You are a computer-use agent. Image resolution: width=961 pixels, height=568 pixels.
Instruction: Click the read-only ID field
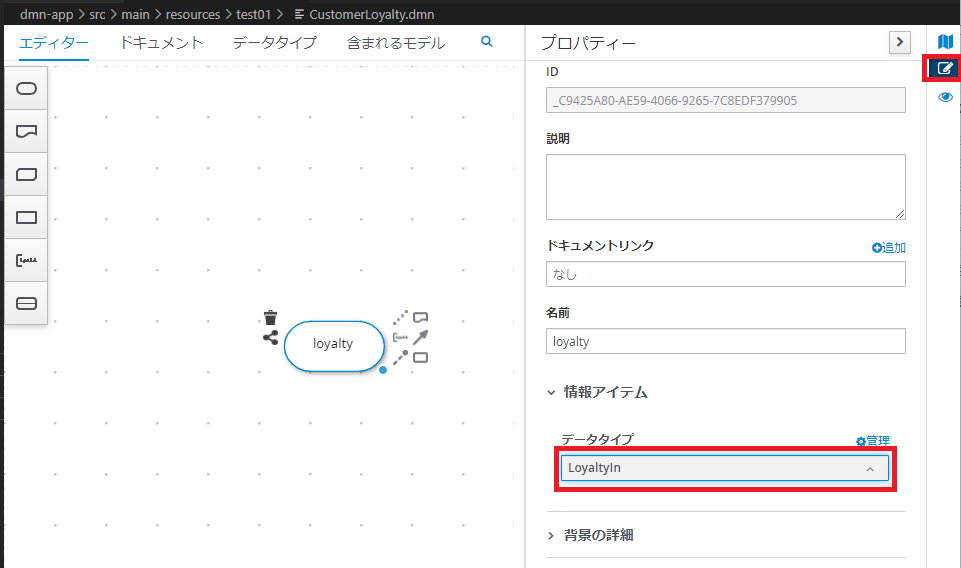(x=726, y=100)
